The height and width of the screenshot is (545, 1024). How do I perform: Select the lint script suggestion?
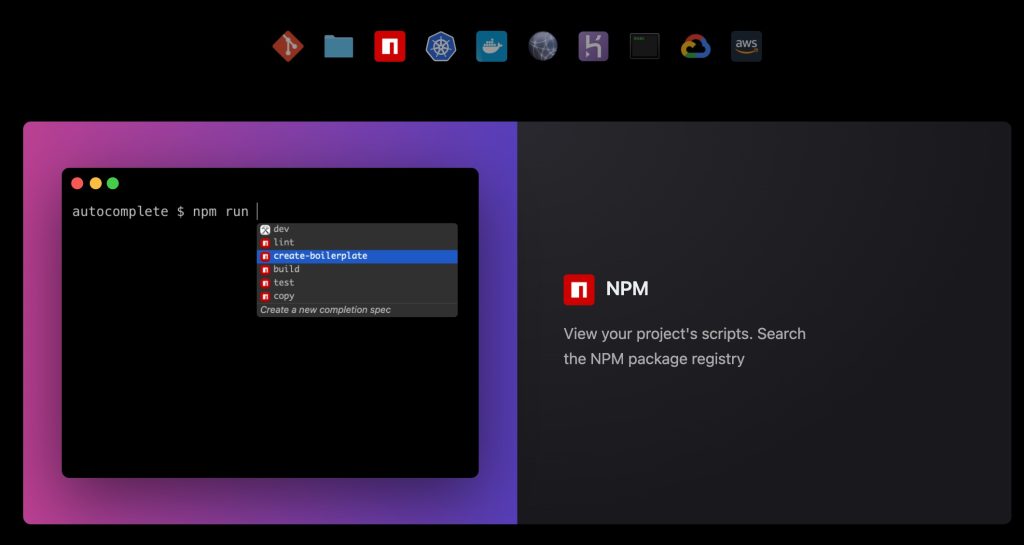click(357, 243)
